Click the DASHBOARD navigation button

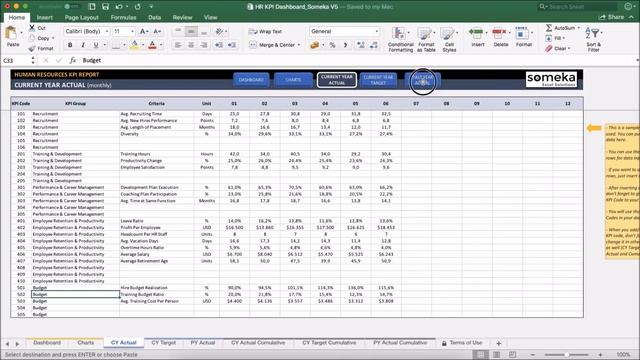(x=251, y=80)
